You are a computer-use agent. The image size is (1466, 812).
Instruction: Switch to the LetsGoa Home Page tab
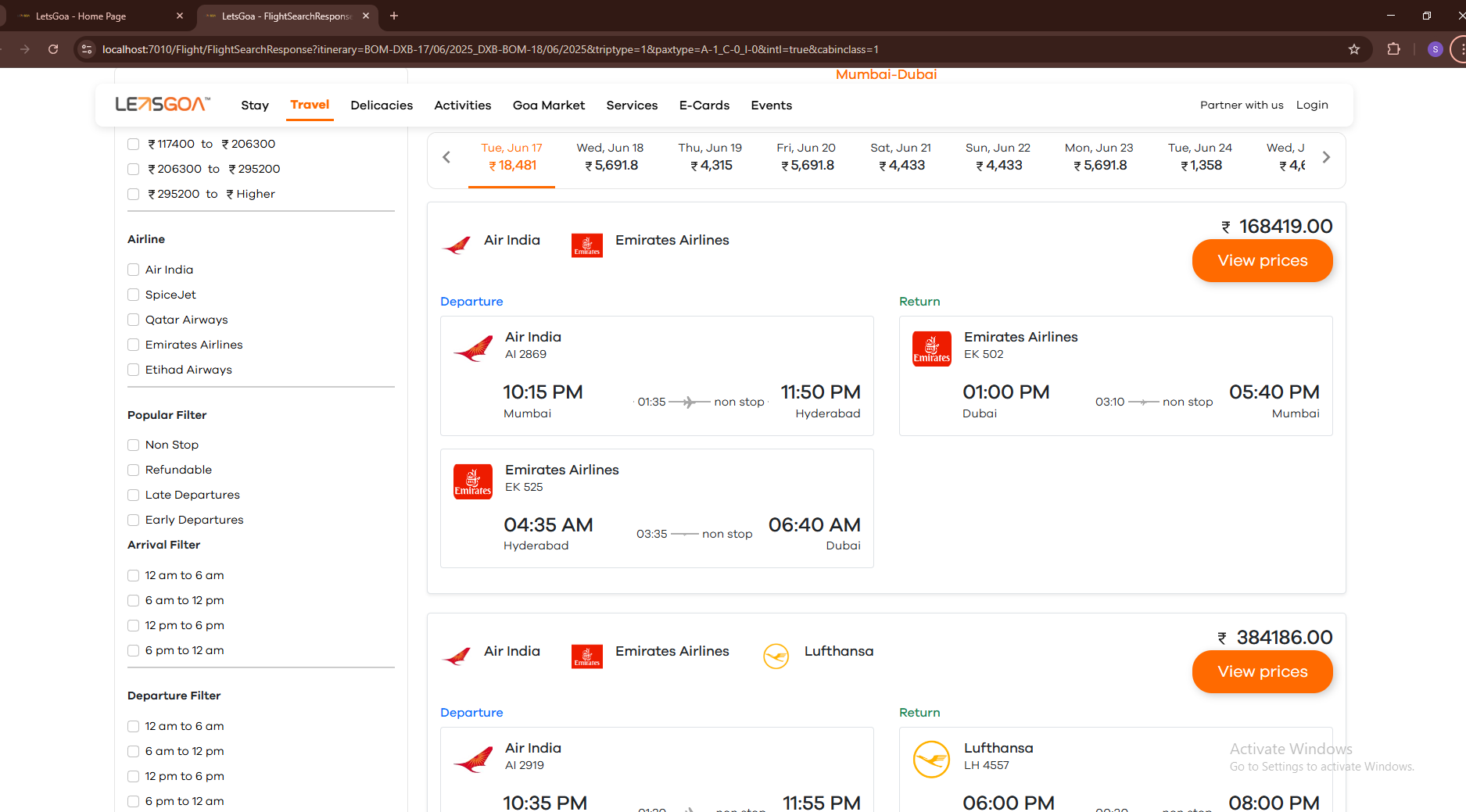click(102, 16)
